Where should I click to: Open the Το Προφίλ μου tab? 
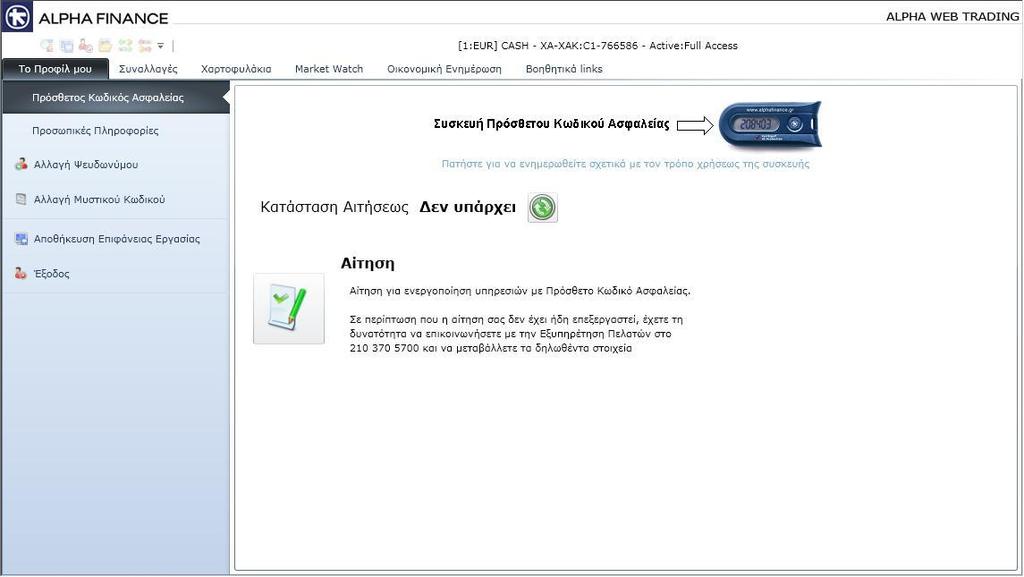(x=56, y=69)
